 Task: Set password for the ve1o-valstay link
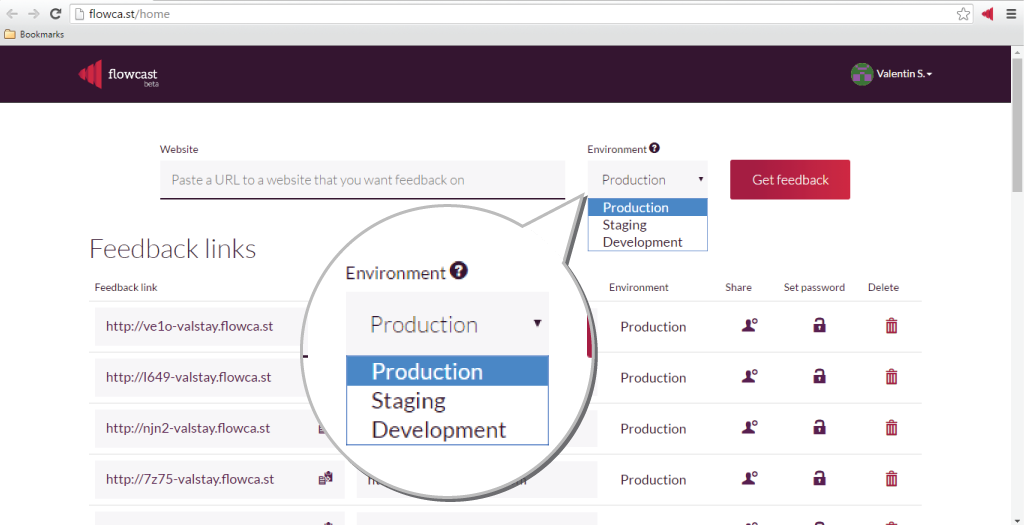[x=819, y=326]
